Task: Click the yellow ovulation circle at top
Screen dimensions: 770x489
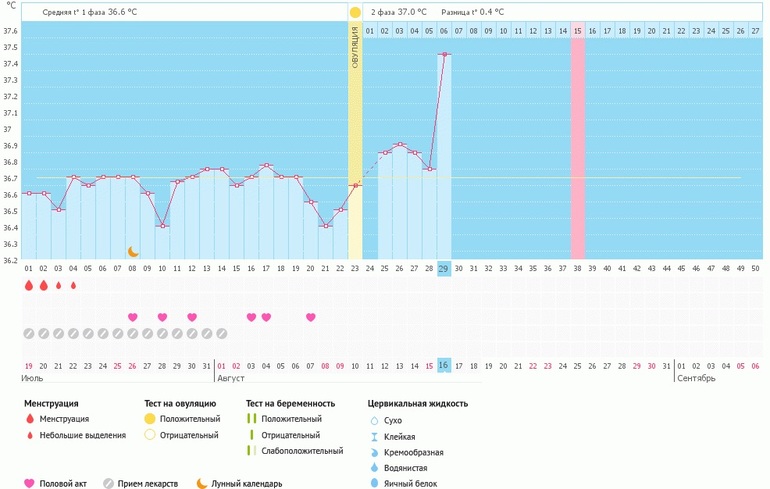Action: 355,12
